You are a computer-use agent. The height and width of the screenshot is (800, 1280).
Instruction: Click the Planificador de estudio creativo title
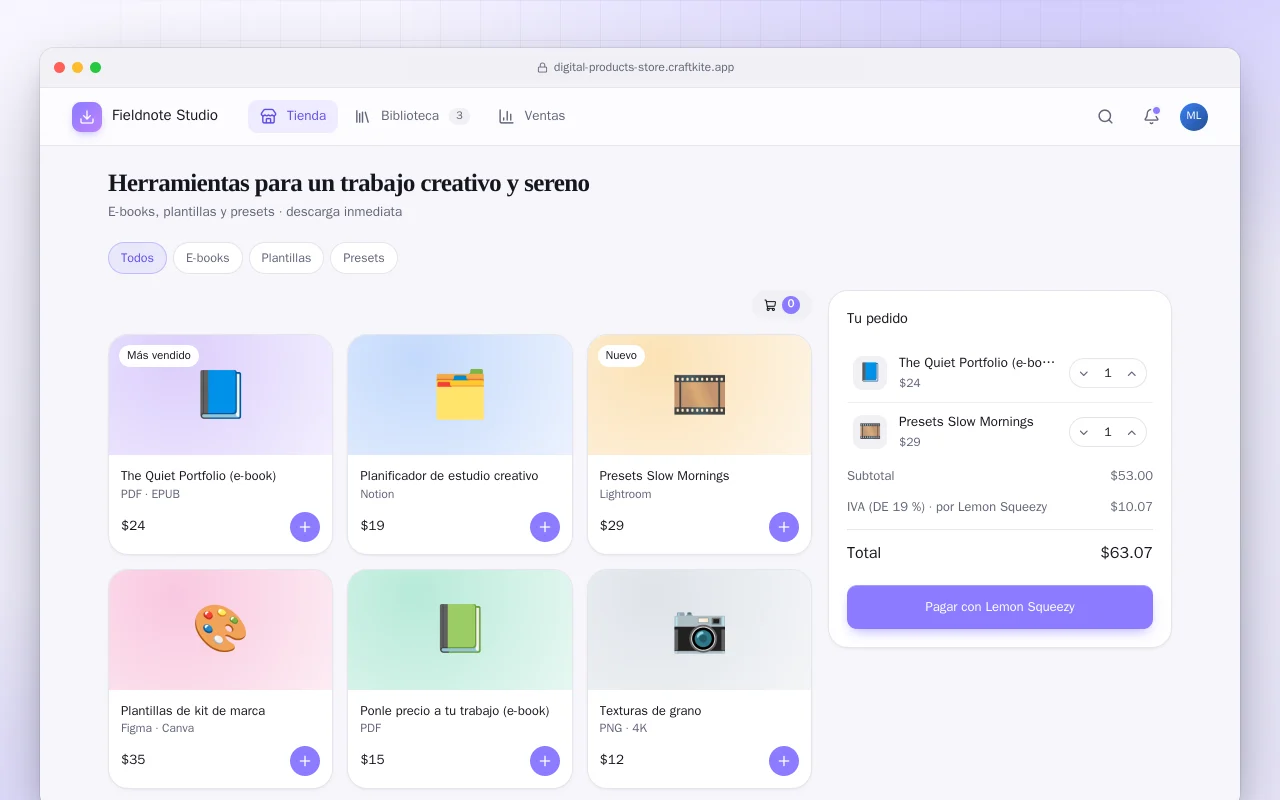pyautogui.click(x=449, y=476)
